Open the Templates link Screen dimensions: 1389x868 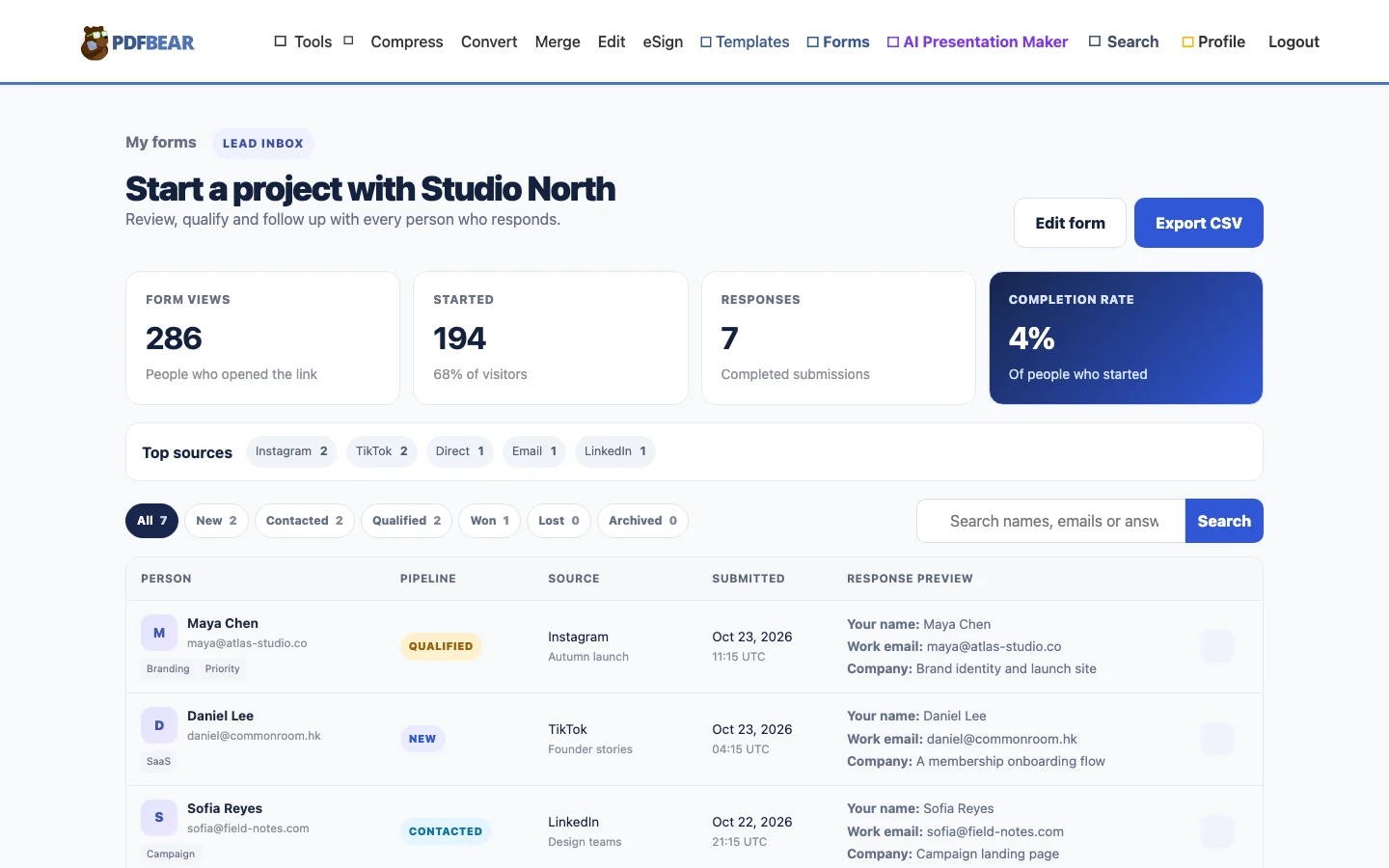pyautogui.click(x=745, y=41)
